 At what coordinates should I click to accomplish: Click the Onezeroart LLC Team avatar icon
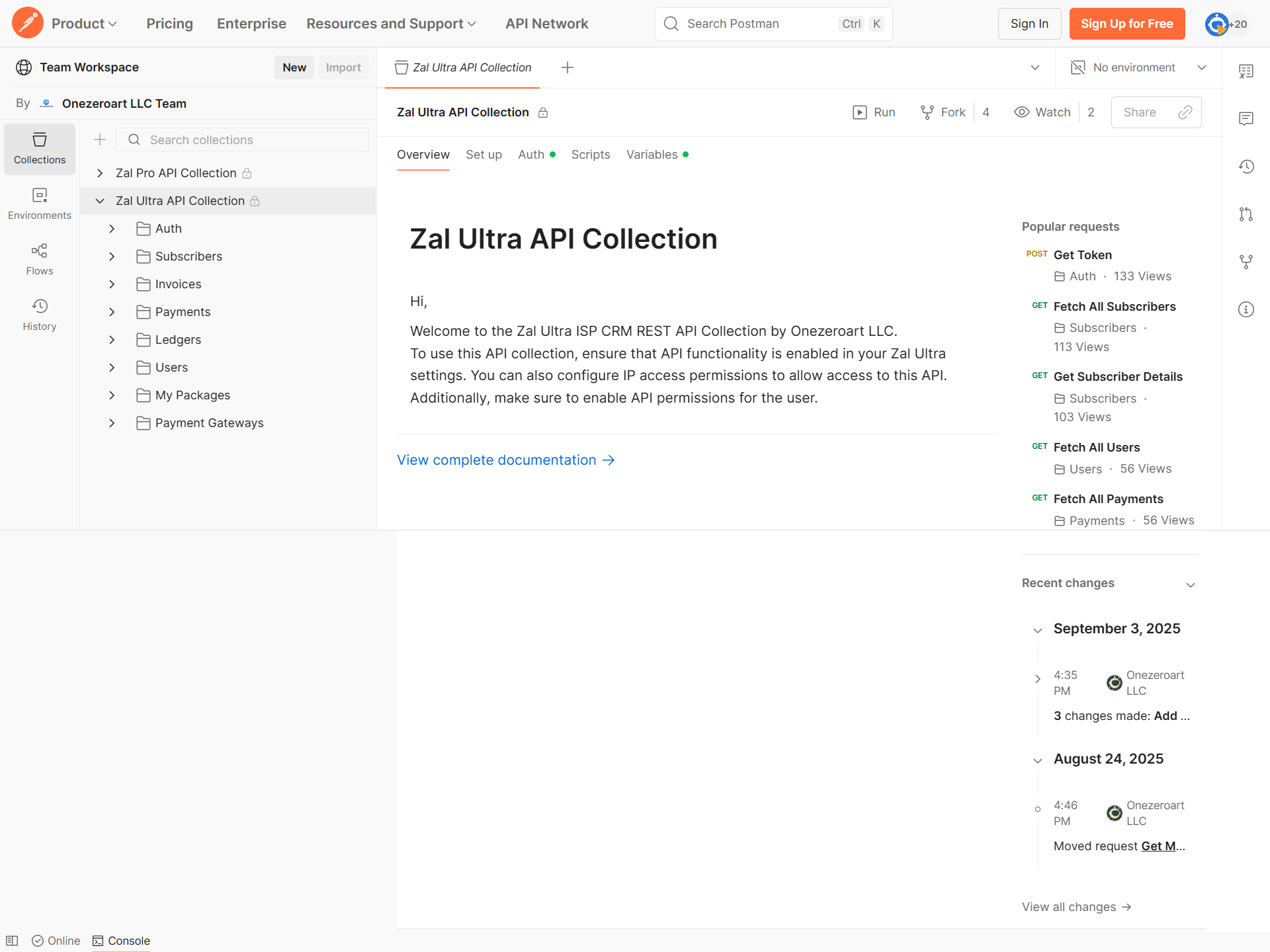pyautogui.click(x=46, y=103)
